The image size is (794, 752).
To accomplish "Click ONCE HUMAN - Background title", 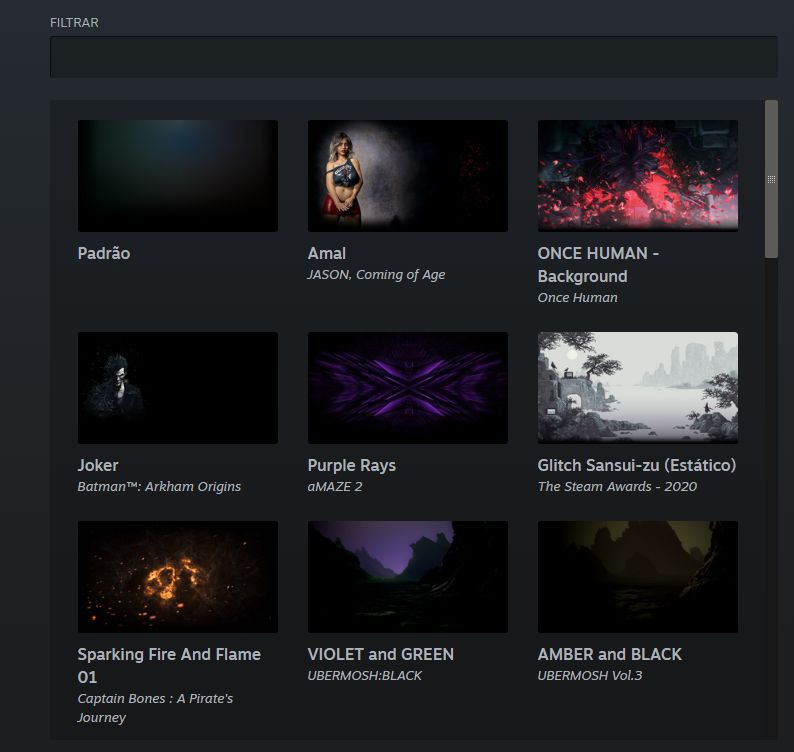I will pos(598,264).
